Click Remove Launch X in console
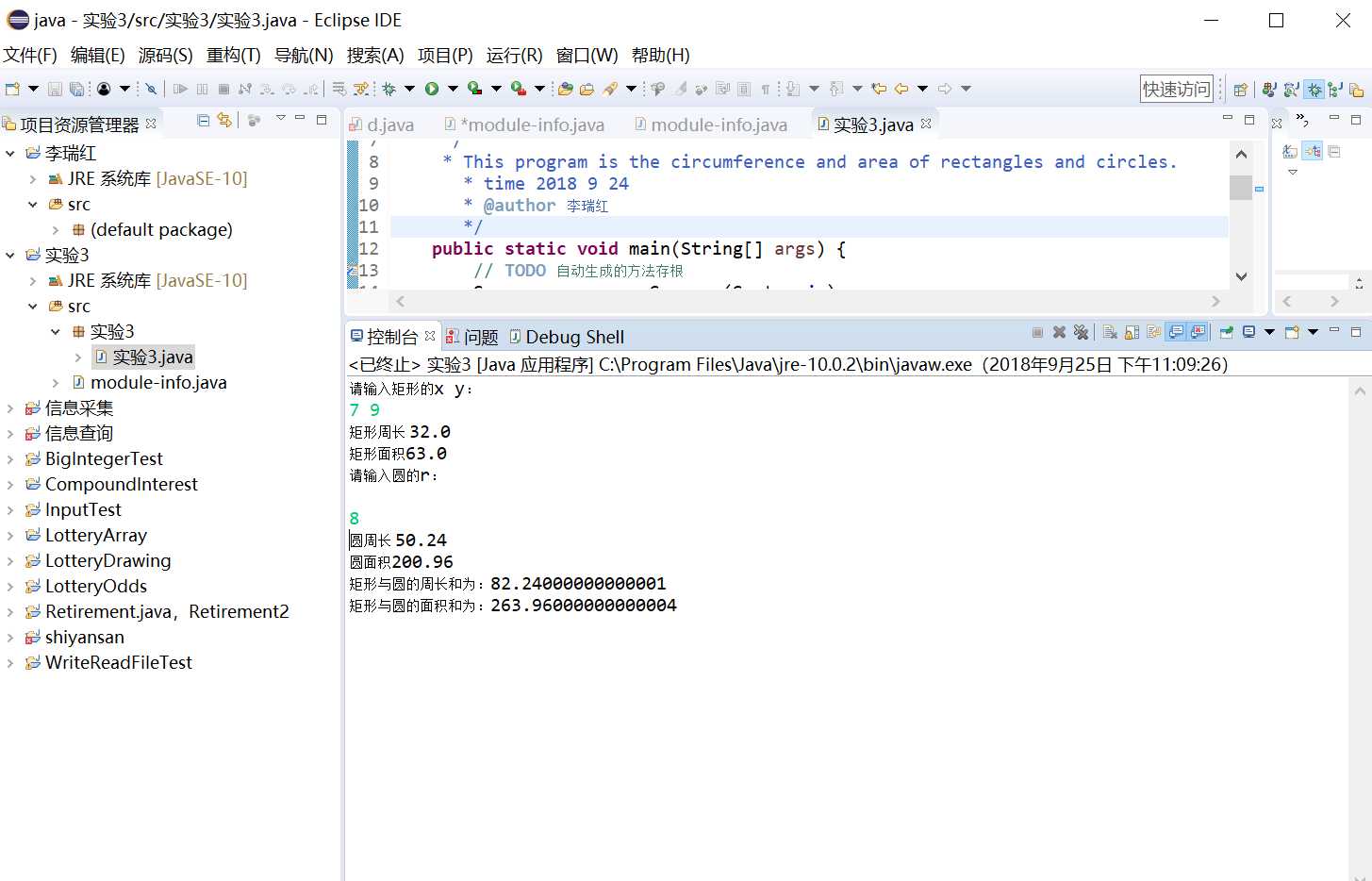This screenshot has width=1372, height=881. [x=1059, y=332]
